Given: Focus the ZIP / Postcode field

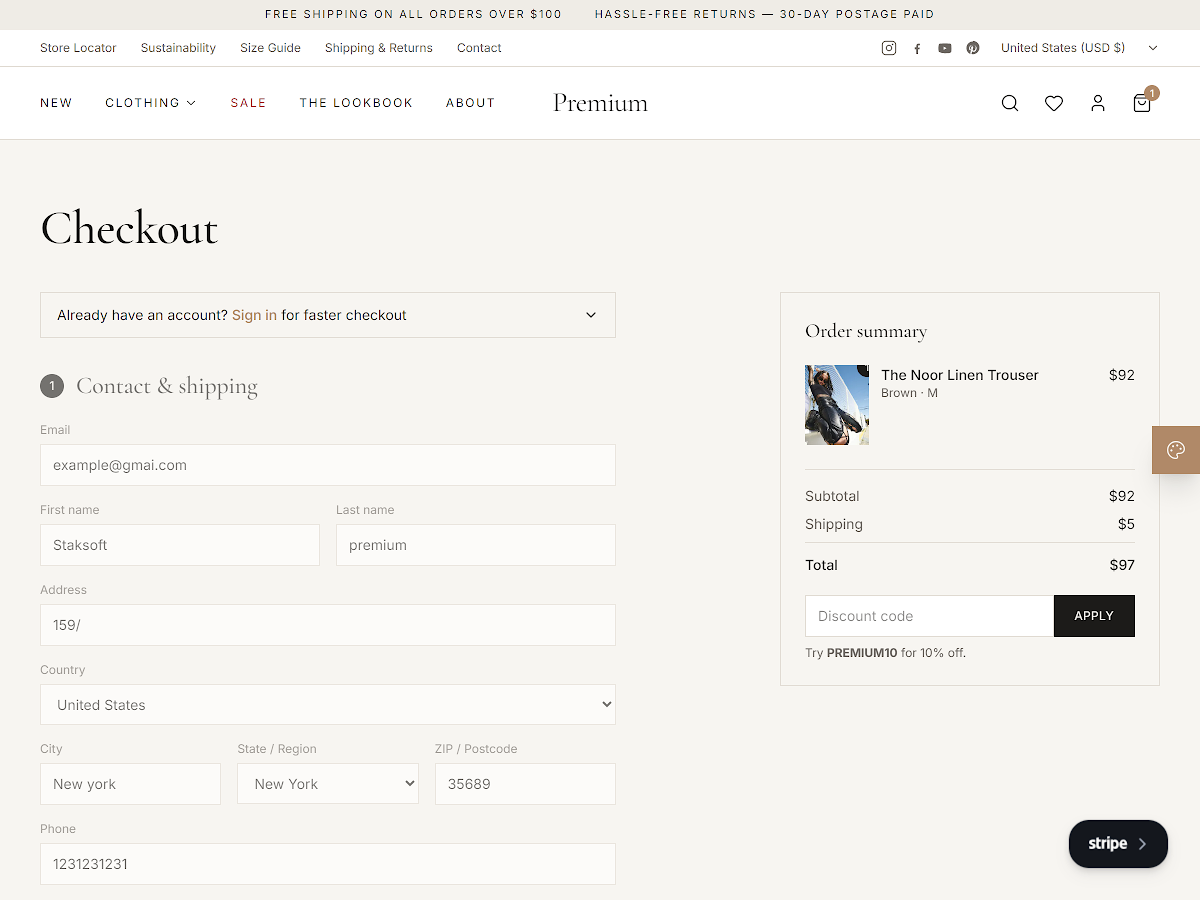Looking at the screenshot, I should click(525, 784).
